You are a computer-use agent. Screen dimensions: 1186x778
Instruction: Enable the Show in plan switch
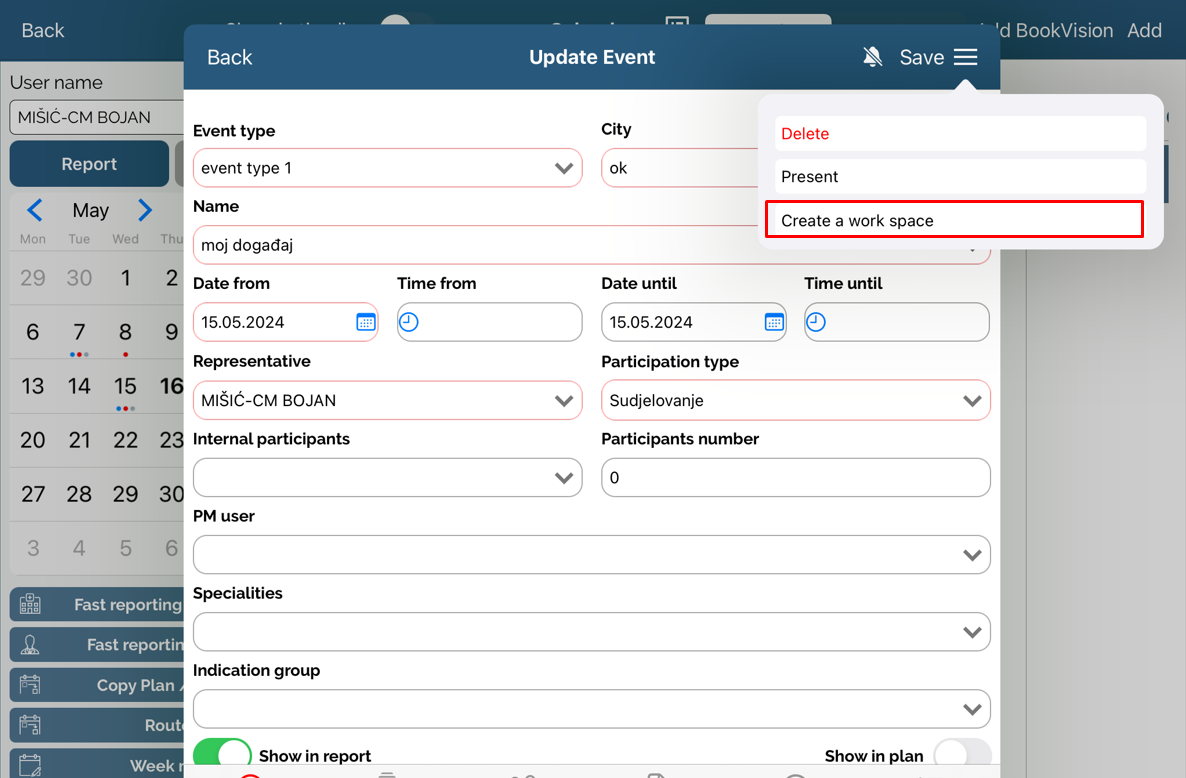tap(961, 756)
